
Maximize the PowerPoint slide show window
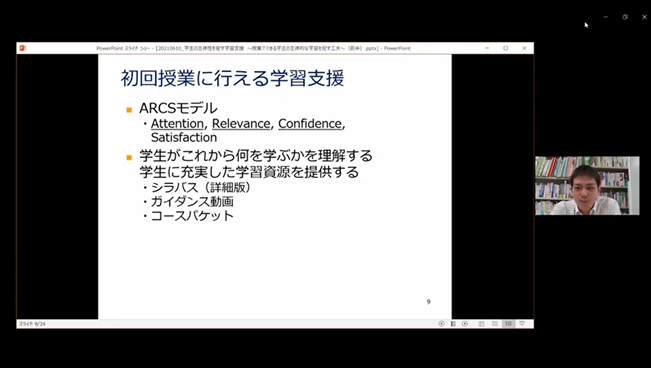click(x=506, y=48)
